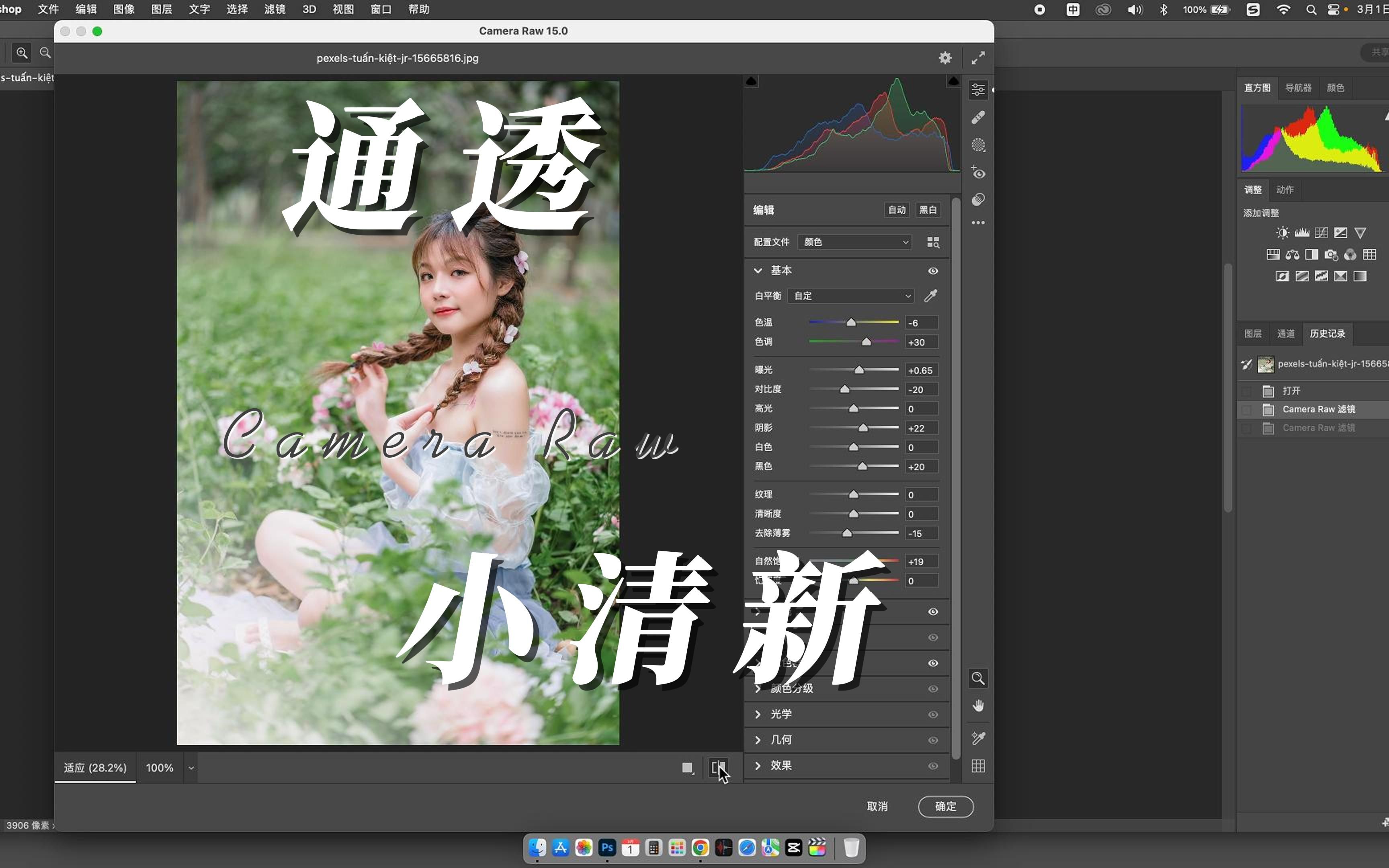Image resolution: width=1389 pixels, height=868 pixels.
Task: Open the 滤镜 menu in menu bar
Action: click(x=275, y=9)
